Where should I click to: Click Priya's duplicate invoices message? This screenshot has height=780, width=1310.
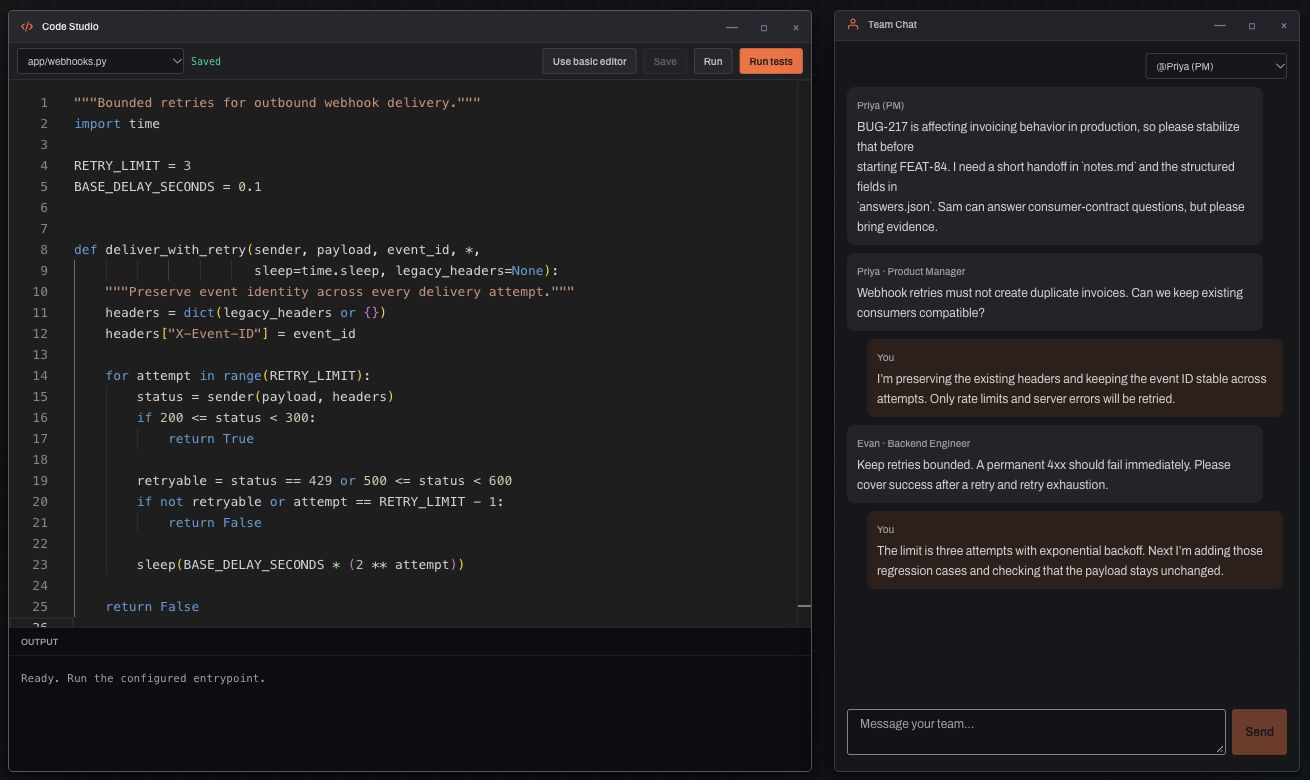click(x=1055, y=292)
